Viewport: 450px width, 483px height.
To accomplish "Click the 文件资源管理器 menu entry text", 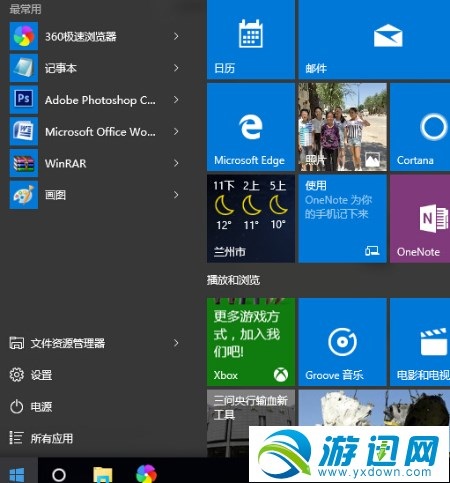I will pyautogui.click(x=68, y=343).
